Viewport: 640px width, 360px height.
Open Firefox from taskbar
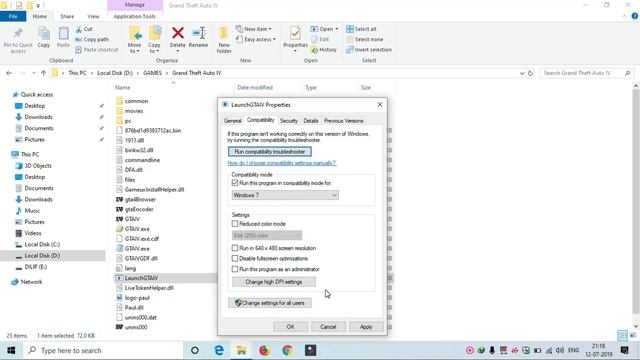click(x=264, y=351)
